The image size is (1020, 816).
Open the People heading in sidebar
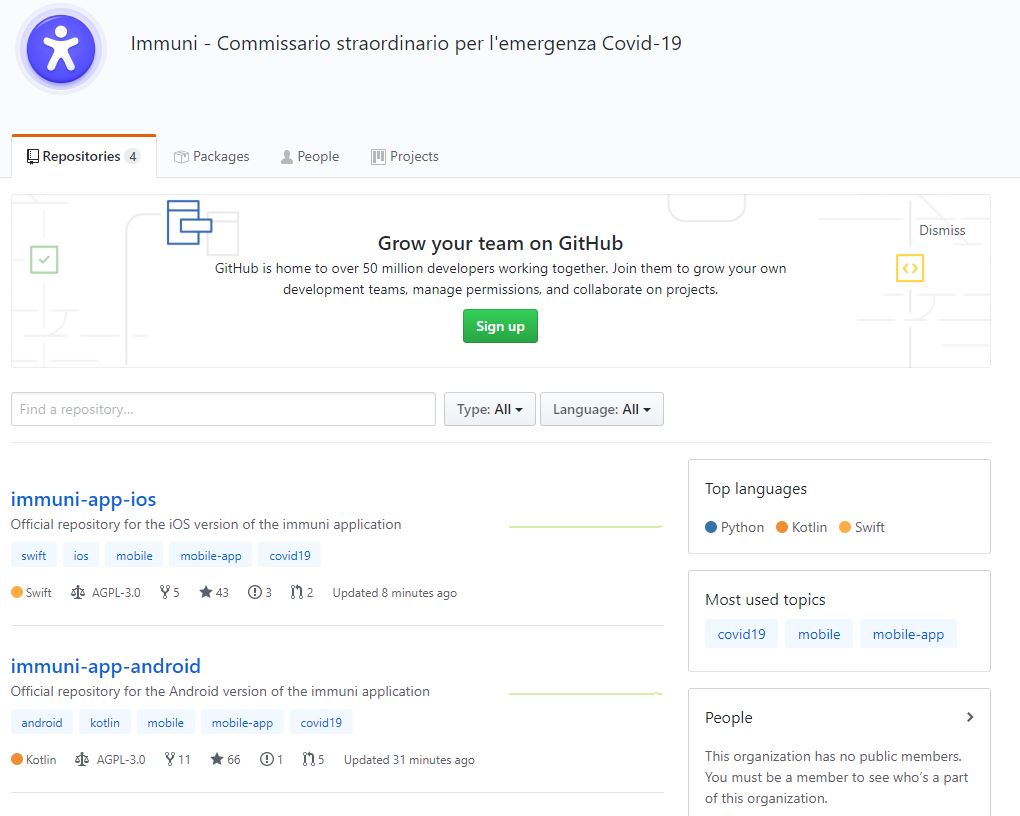(x=729, y=717)
